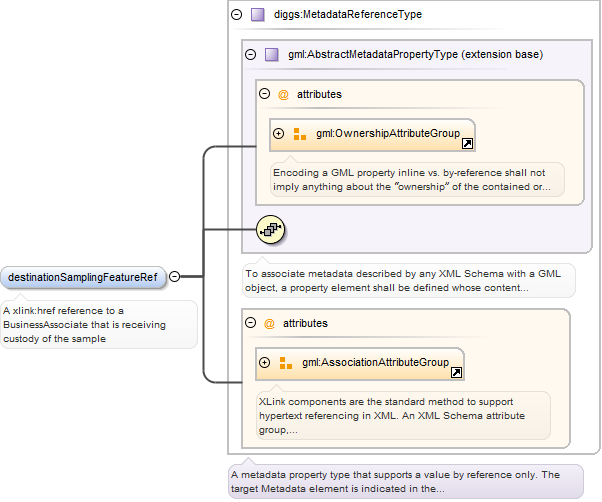Click the gml:AssociationAttributeGroup orange group icon
The image size is (602, 502).
pos(286,362)
